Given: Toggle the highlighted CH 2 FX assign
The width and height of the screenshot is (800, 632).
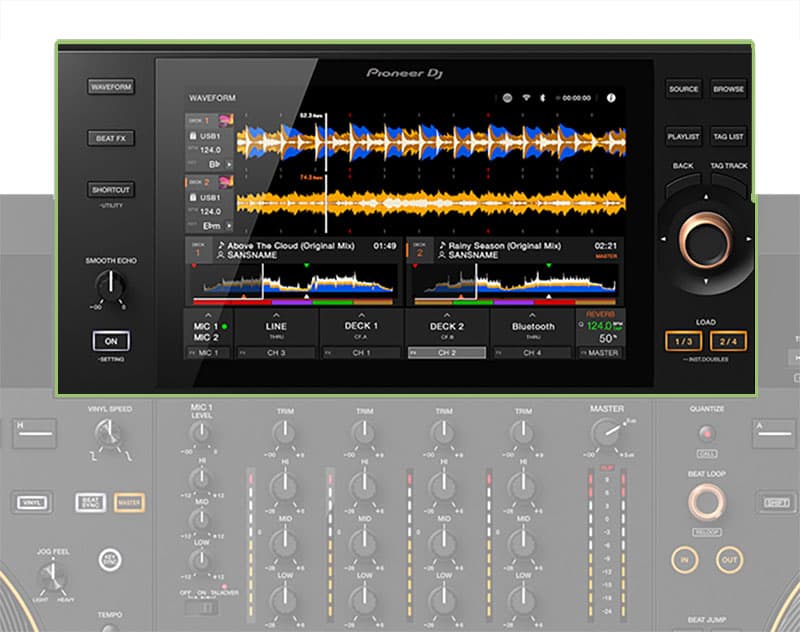Looking at the screenshot, I should click(x=446, y=352).
